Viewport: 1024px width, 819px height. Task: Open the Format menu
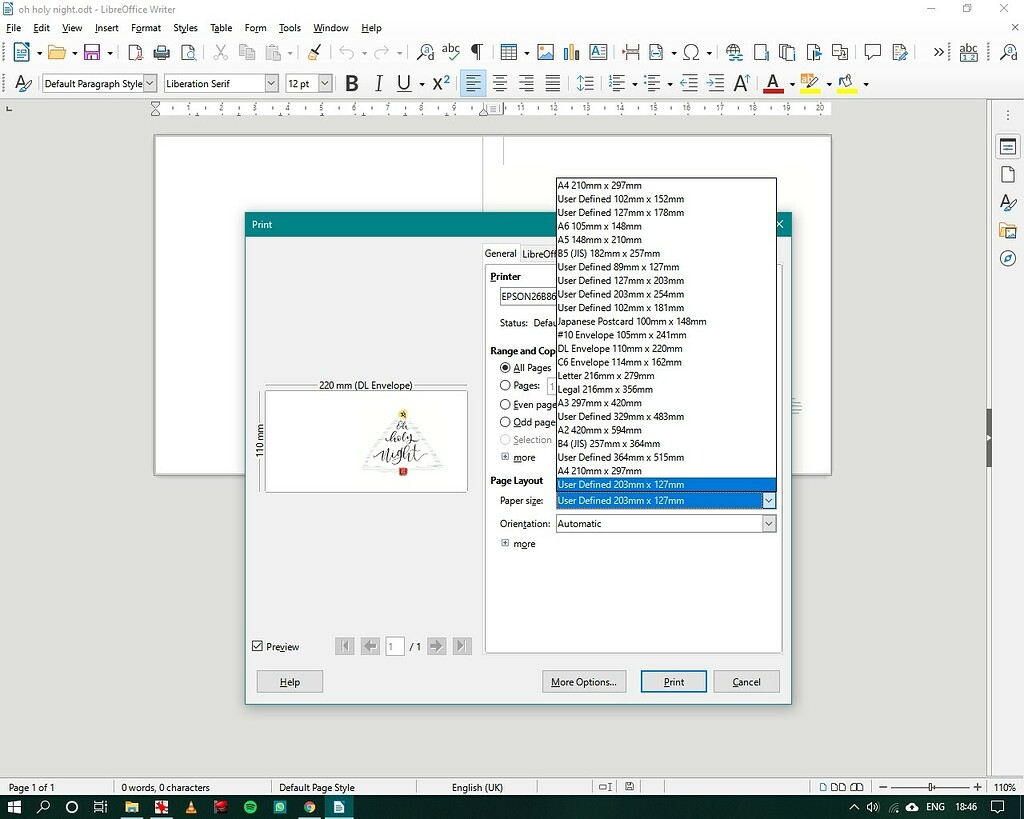coord(146,28)
